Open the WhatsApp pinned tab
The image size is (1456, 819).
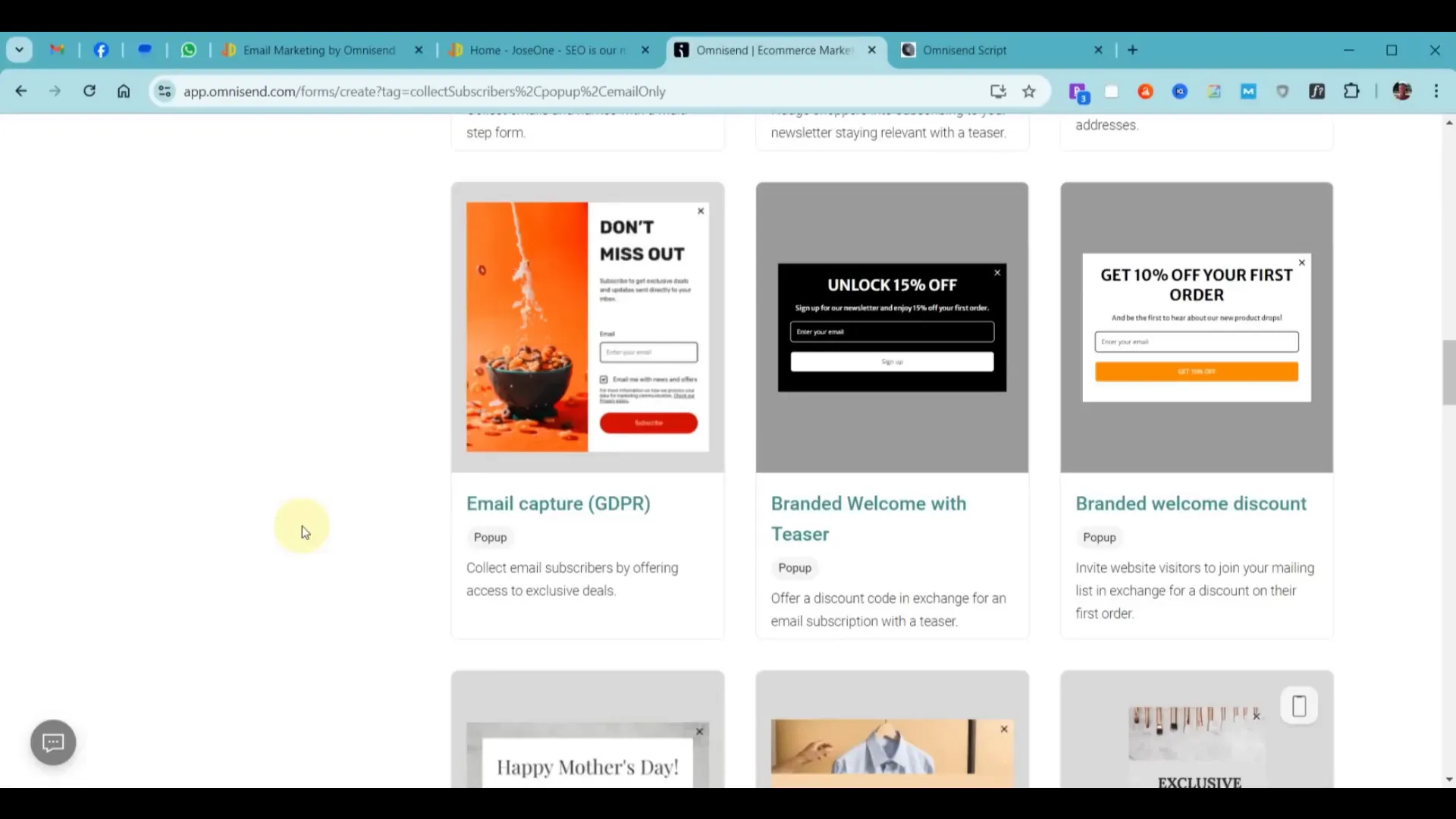tap(189, 50)
